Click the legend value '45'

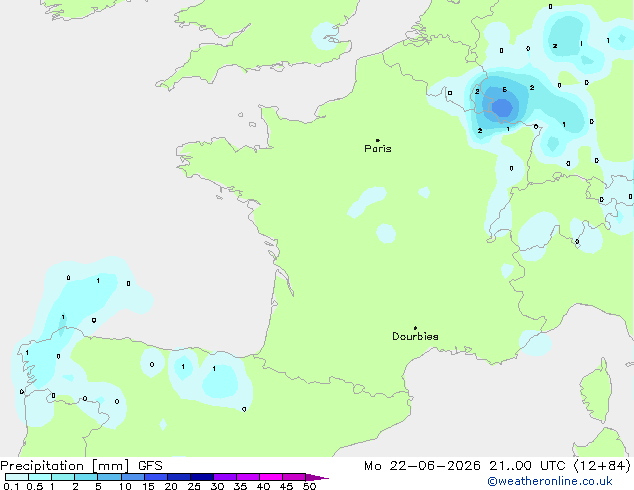pyautogui.click(x=286, y=486)
